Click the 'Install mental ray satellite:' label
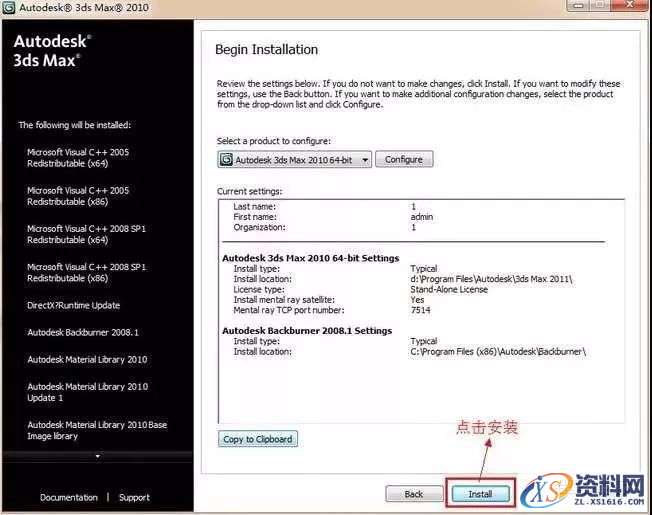652x515 pixels. click(x=284, y=300)
